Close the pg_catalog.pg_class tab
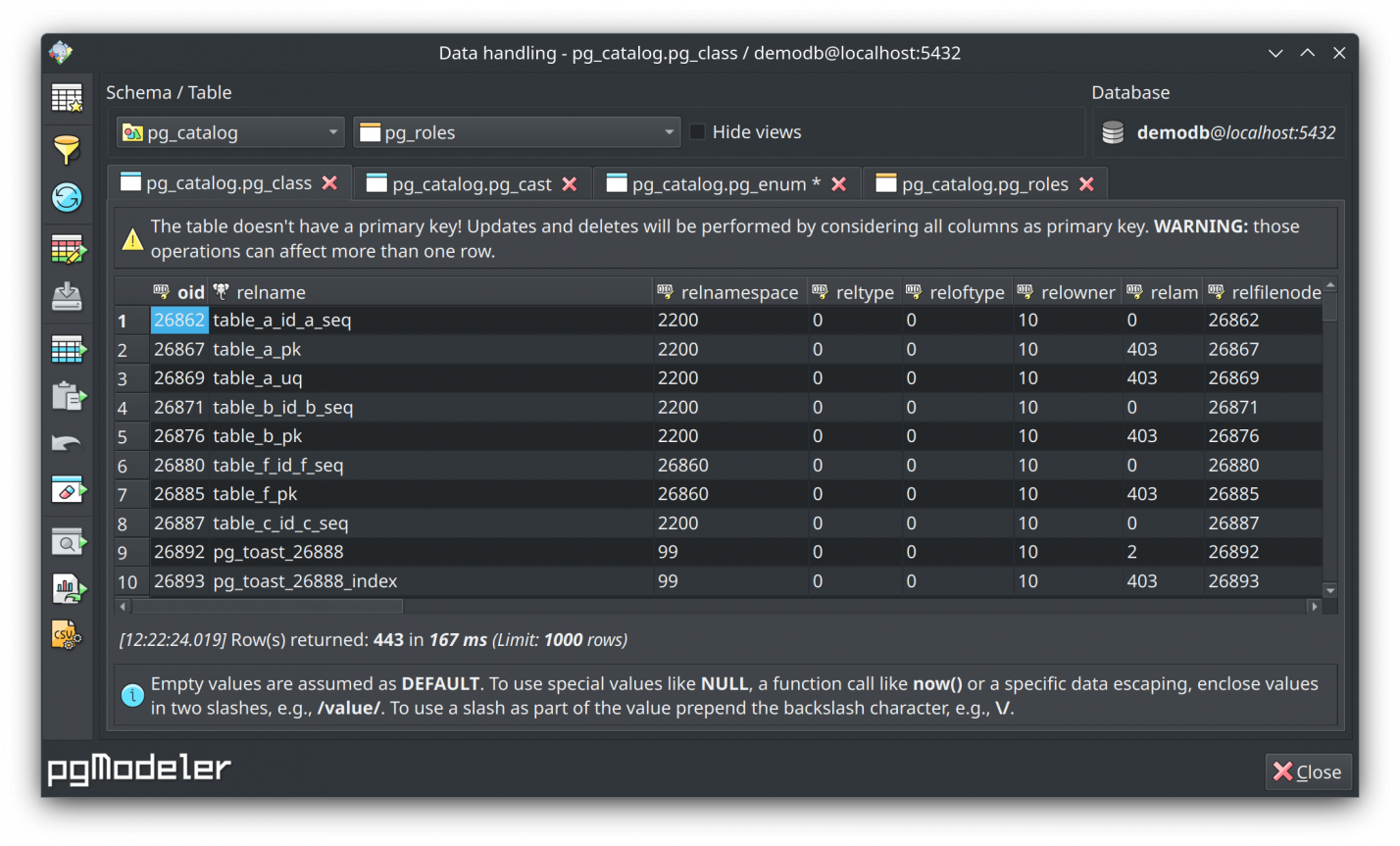The image size is (1400, 846). tap(329, 183)
